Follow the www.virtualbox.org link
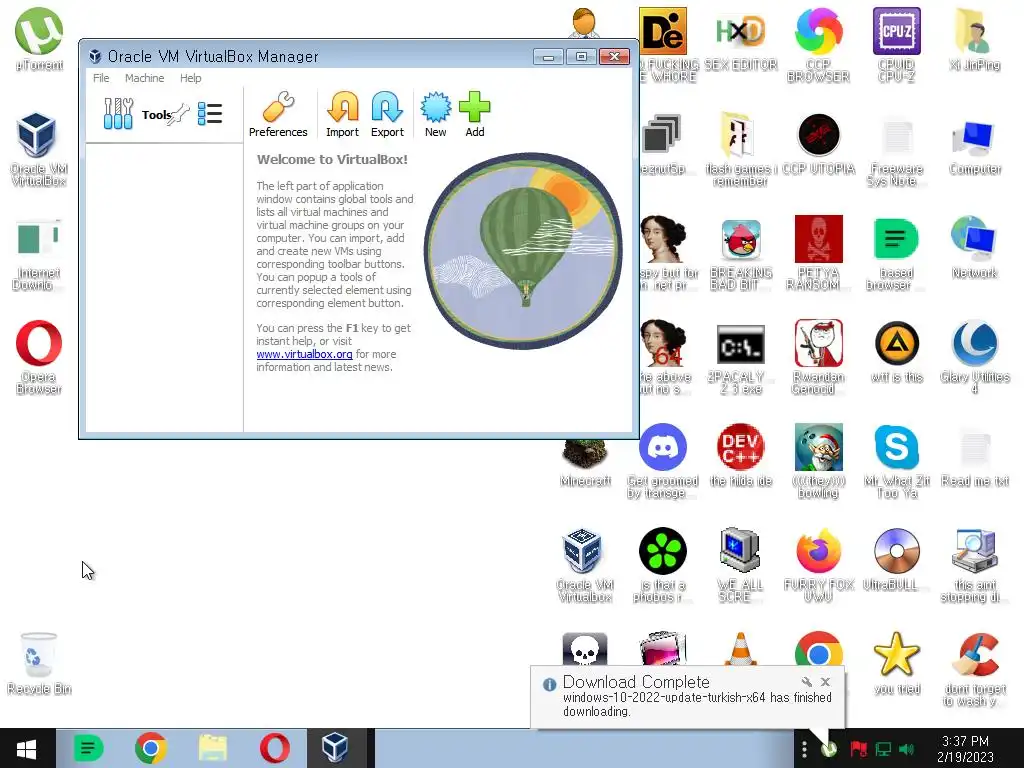 304,354
